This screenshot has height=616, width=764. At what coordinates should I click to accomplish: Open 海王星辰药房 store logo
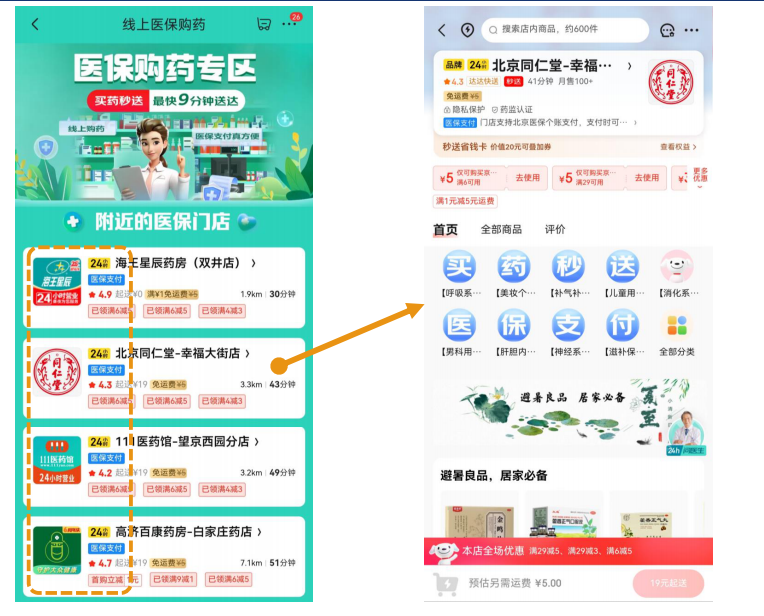coord(57,281)
